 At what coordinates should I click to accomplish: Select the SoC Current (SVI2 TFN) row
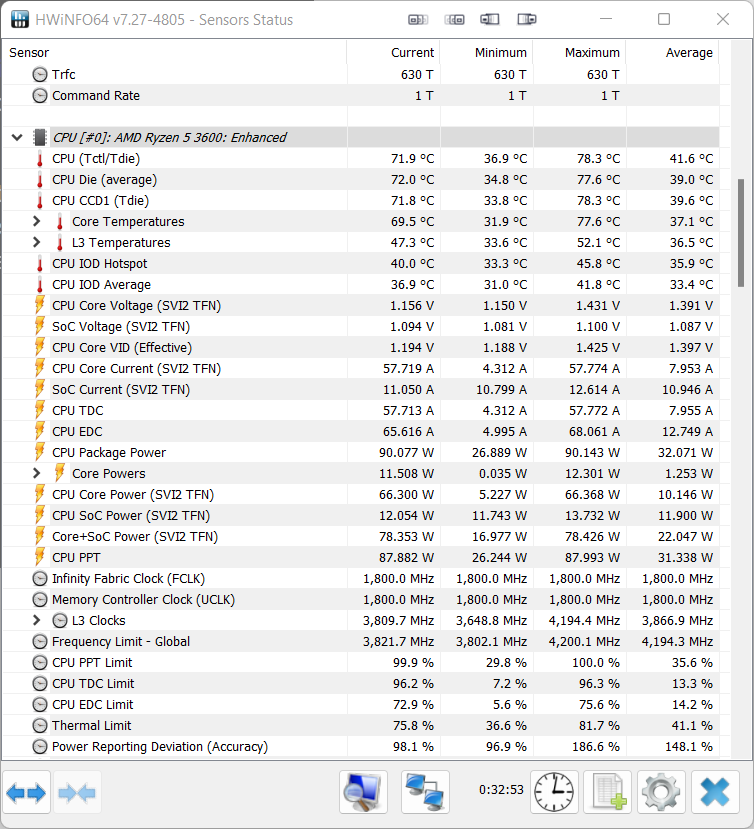click(361, 389)
